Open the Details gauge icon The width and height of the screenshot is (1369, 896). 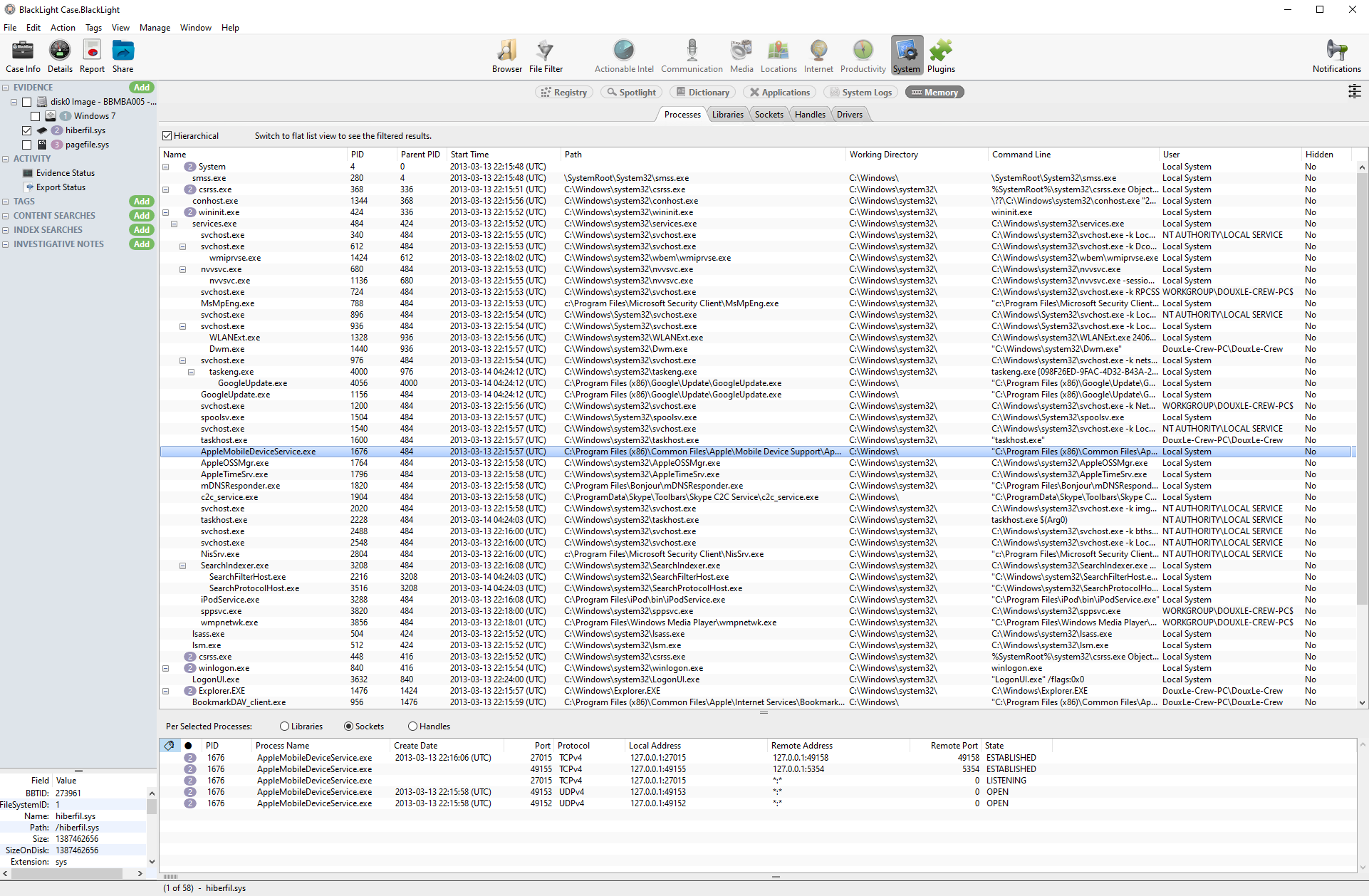(x=60, y=56)
